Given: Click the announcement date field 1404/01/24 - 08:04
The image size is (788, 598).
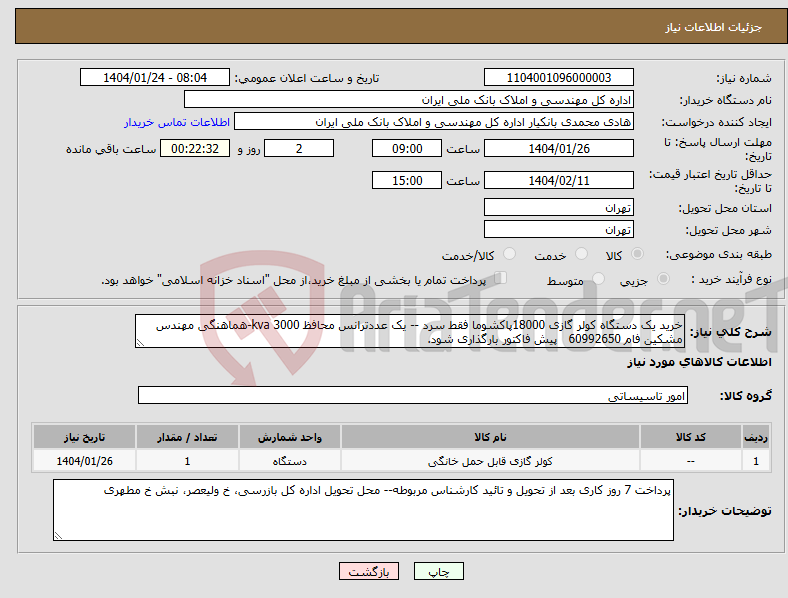Looking at the screenshot, I should pyautogui.click(x=155, y=77).
